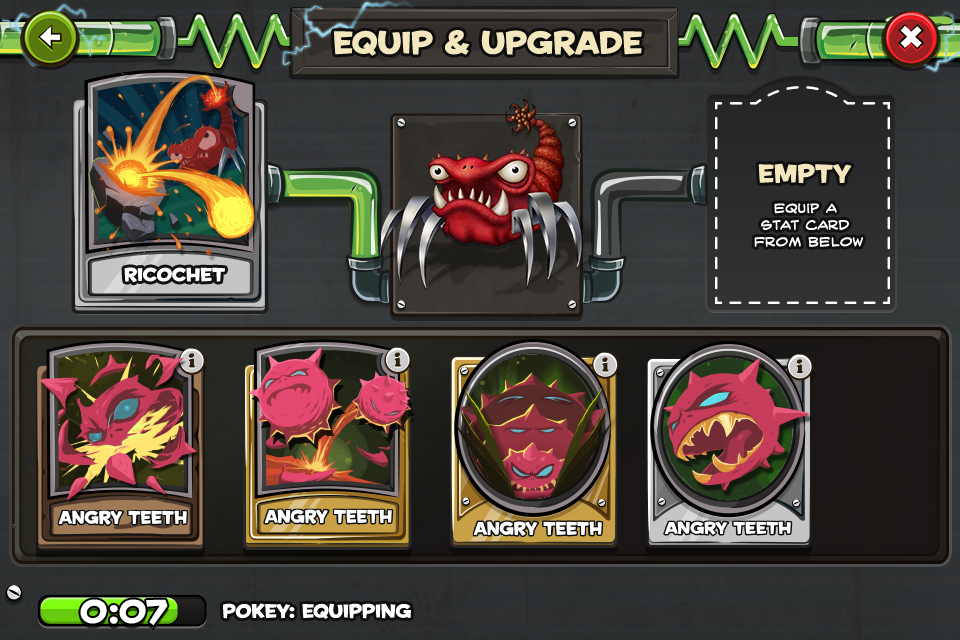This screenshot has width=960, height=640.
Task: Open info on the gold two-monster Angry Teeth card
Action: [397, 360]
